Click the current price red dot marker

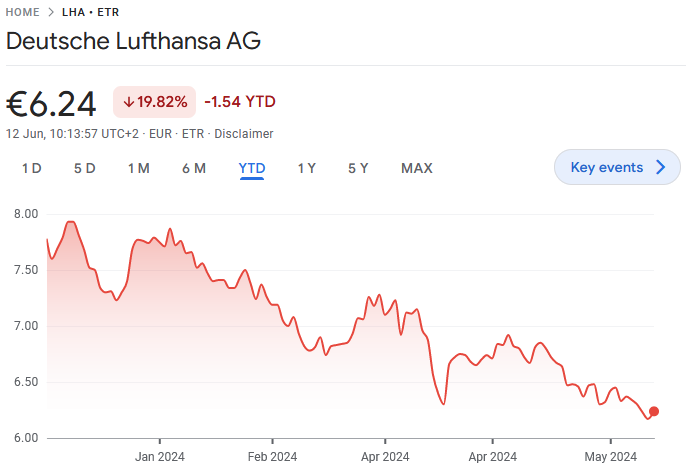654,411
